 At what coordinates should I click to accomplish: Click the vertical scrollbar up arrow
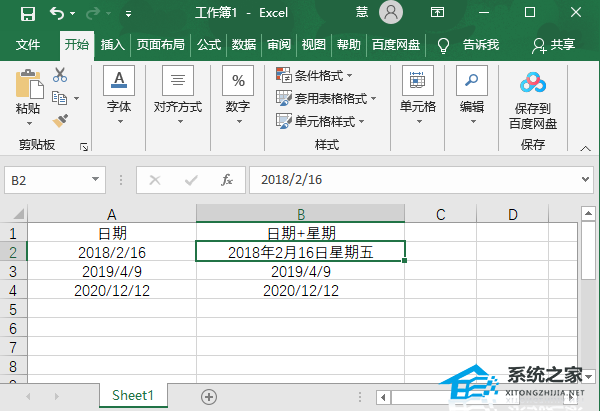click(x=588, y=214)
